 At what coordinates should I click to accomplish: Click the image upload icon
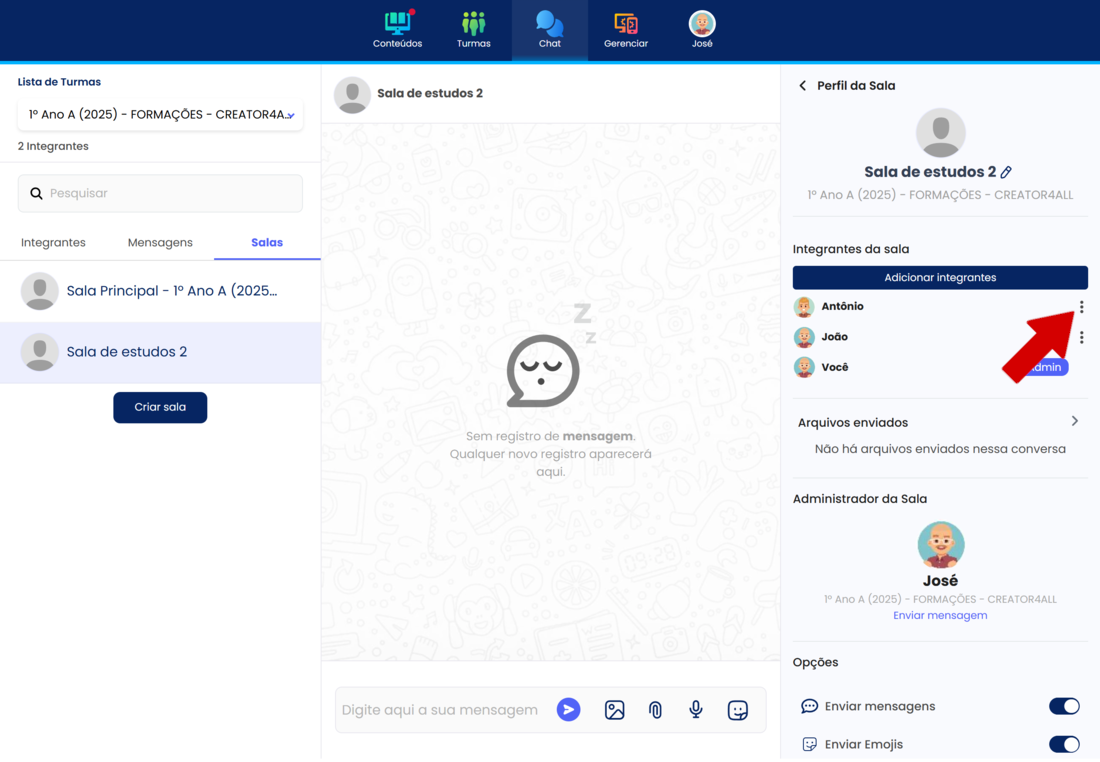[x=614, y=710]
